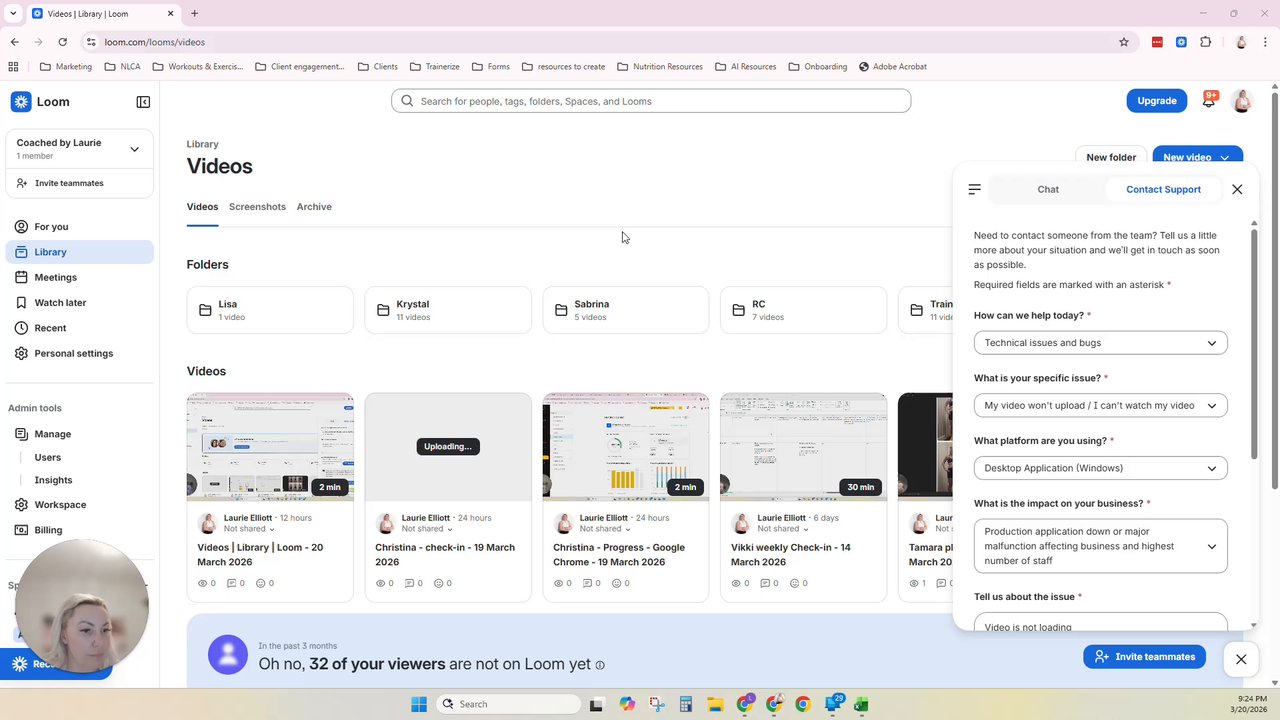Open Chrome tab search dropdown
This screenshot has width=1280, height=720.
tap(13, 13)
